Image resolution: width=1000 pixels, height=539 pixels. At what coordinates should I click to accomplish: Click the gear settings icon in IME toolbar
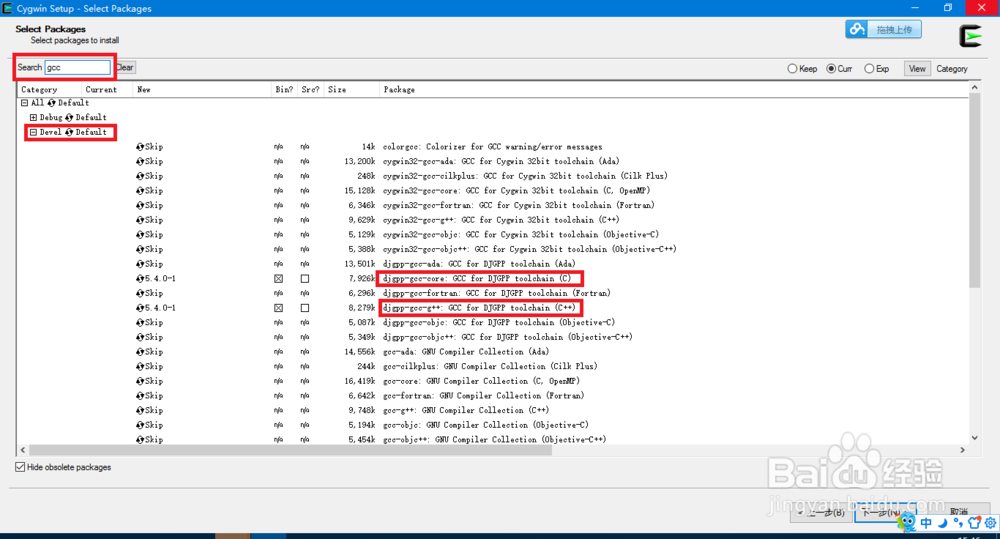pyautogui.click(x=990, y=523)
